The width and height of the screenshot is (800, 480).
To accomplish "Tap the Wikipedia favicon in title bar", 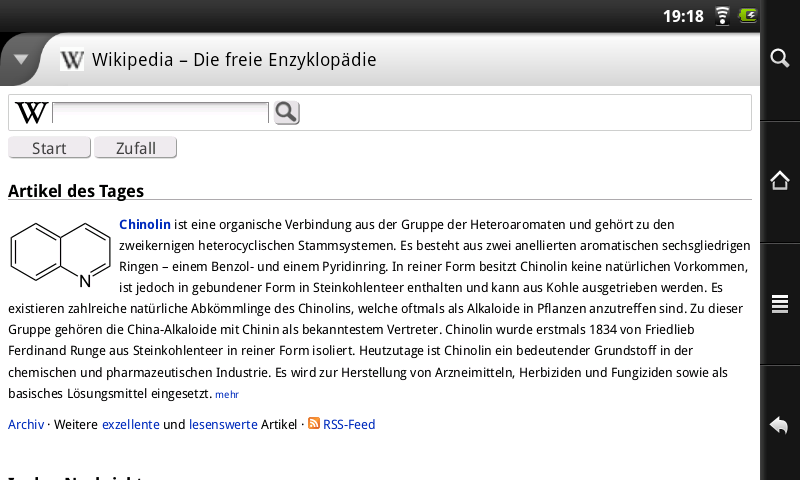I will (72, 60).
